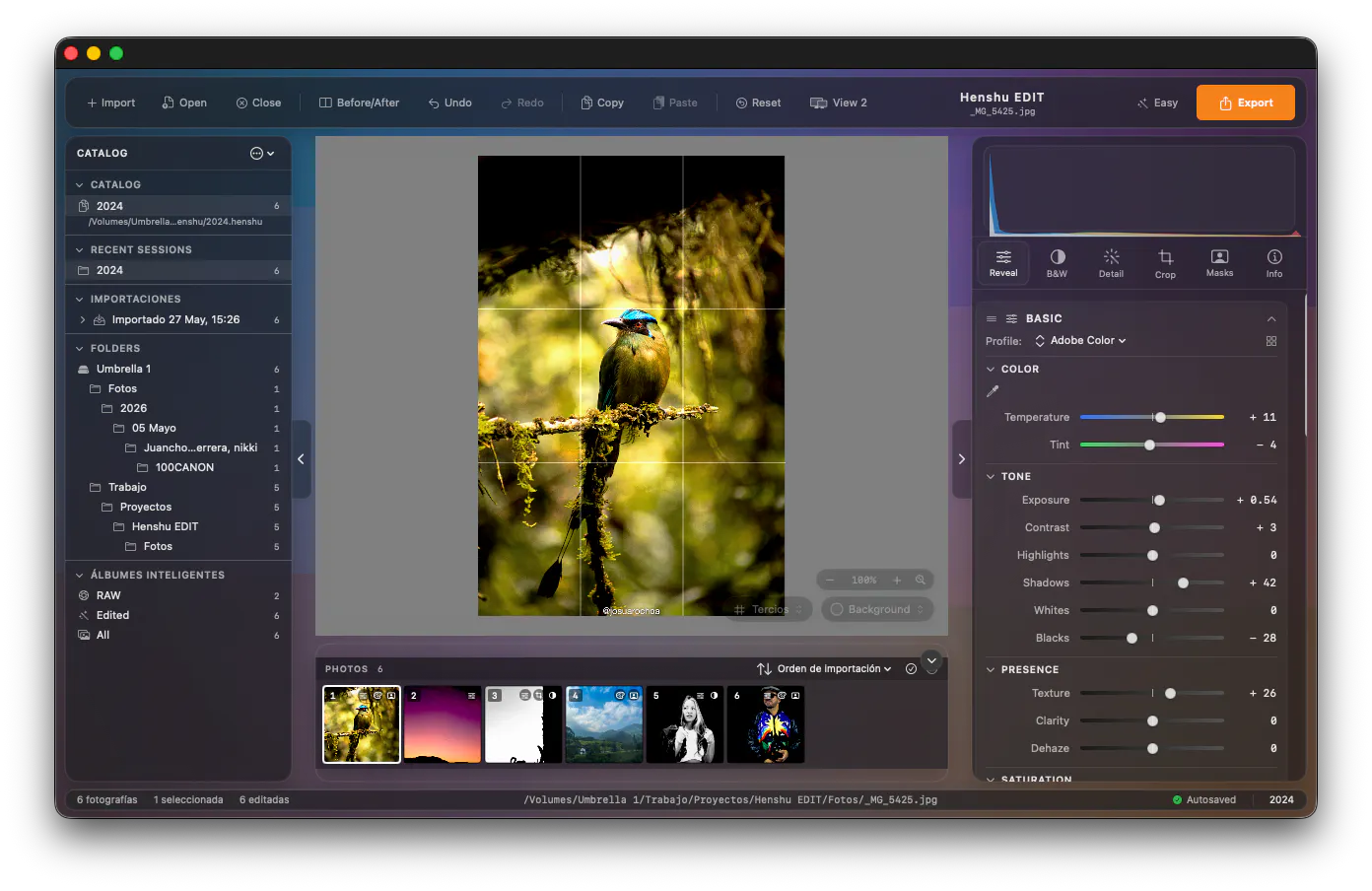The image size is (1372, 891).
Task: Zoom in with the plus button
Action: [897, 581]
